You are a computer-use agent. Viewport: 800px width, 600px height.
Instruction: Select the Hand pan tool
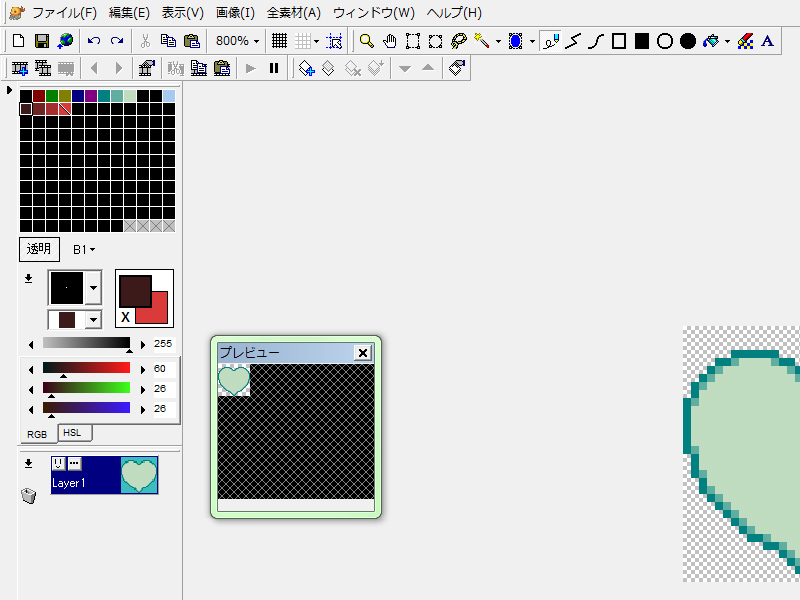[x=390, y=41]
